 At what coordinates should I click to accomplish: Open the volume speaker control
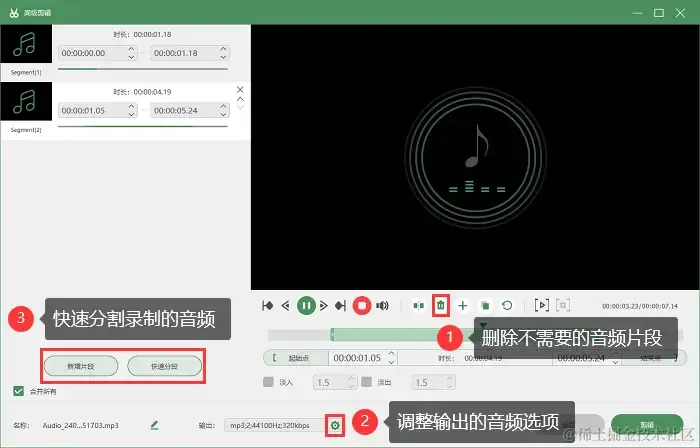(383, 306)
